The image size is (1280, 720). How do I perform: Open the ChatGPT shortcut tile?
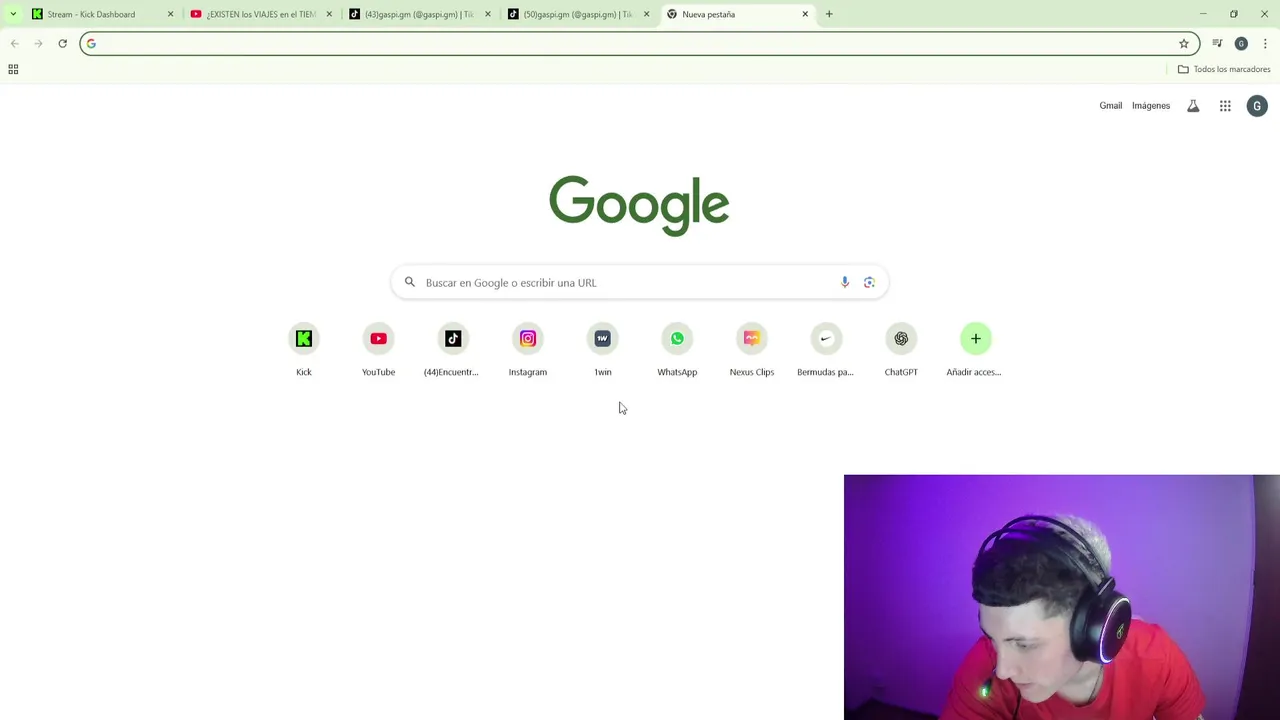click(901, 350)
